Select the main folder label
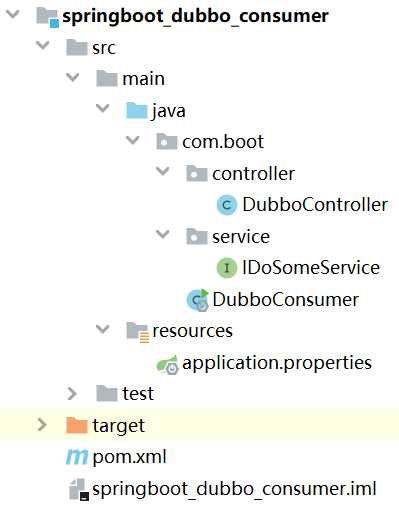399x505 pixels. point(144,79)
